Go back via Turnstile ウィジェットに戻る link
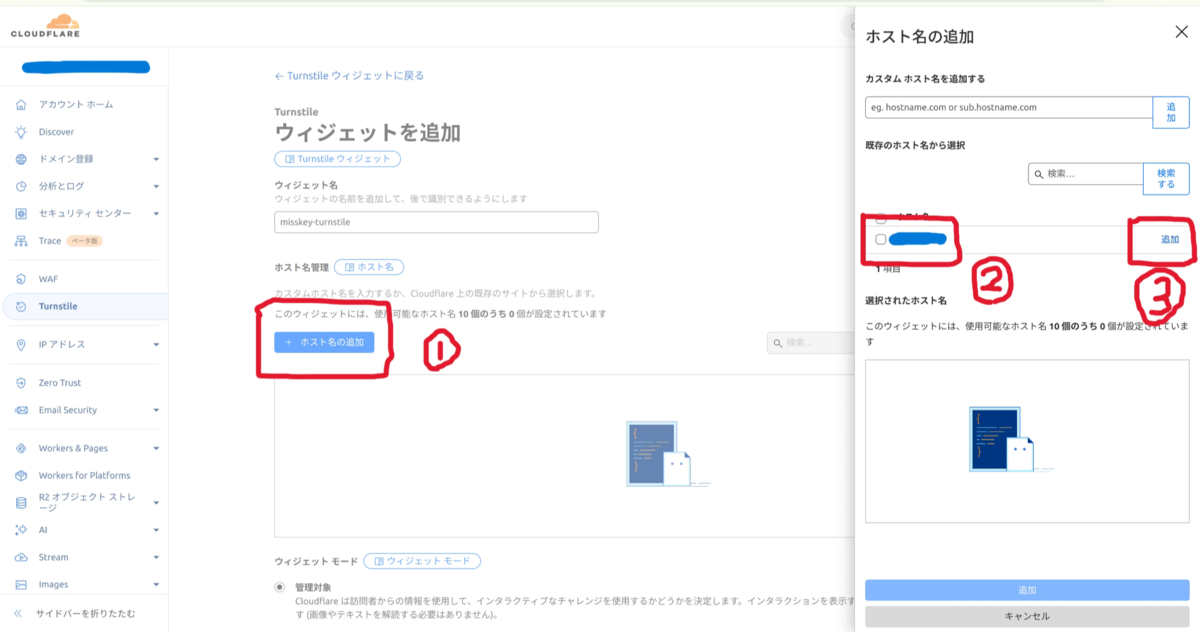Viewport: 1200px width, 632px height. tap(349, 75)
